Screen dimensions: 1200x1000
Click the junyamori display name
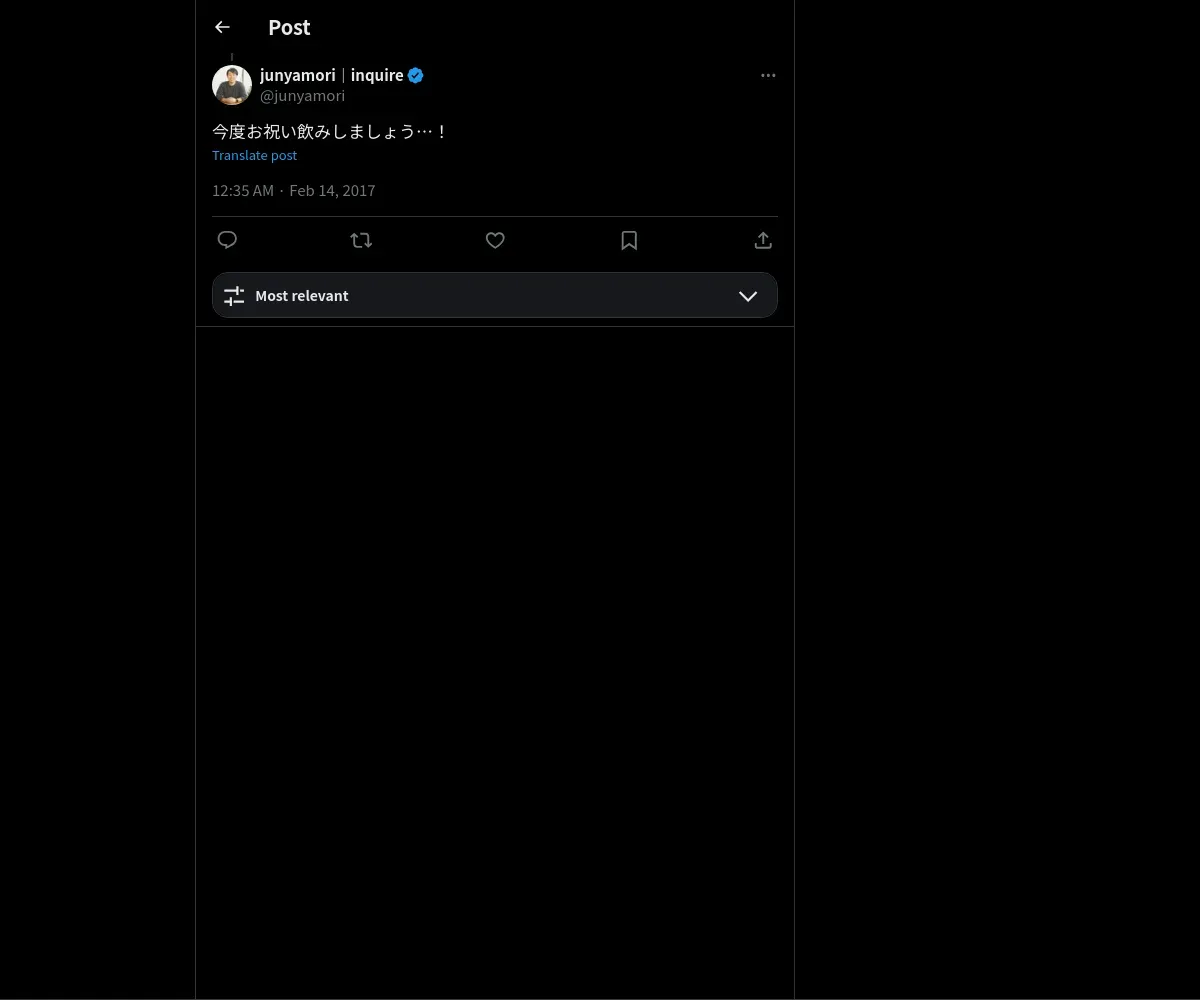[297, 75]
